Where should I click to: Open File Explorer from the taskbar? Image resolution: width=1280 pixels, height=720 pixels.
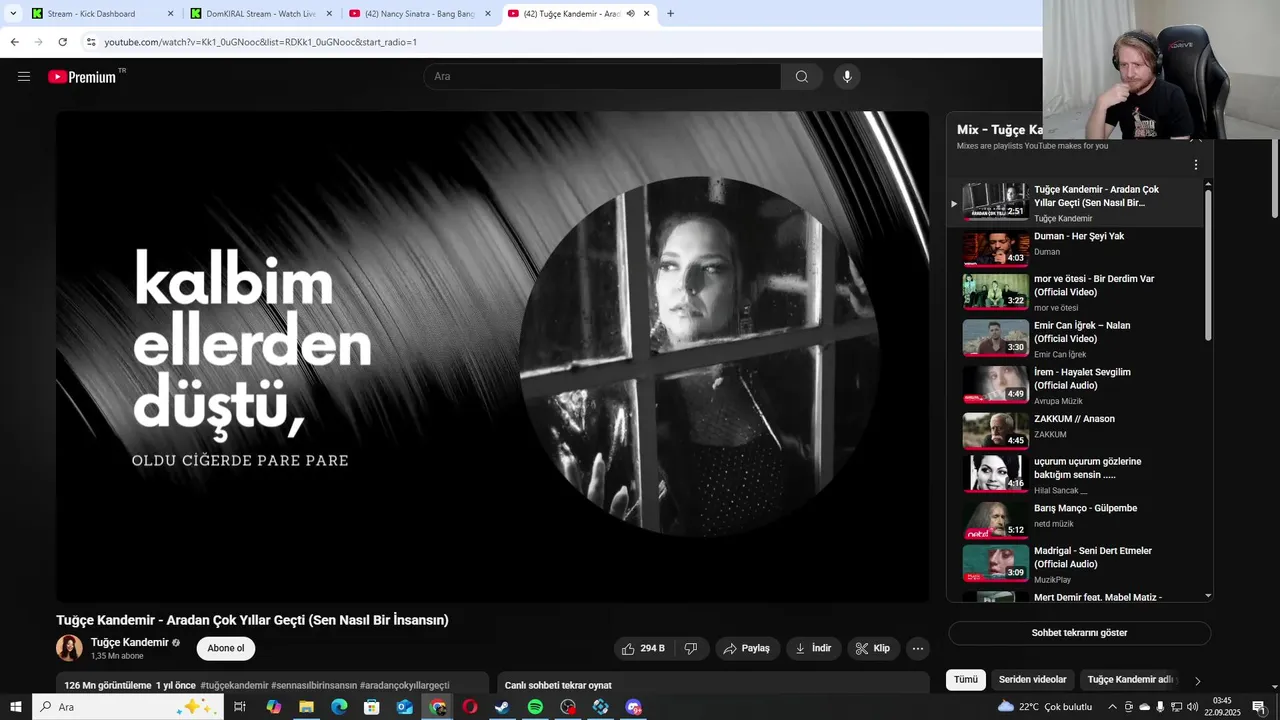(306, 707)
